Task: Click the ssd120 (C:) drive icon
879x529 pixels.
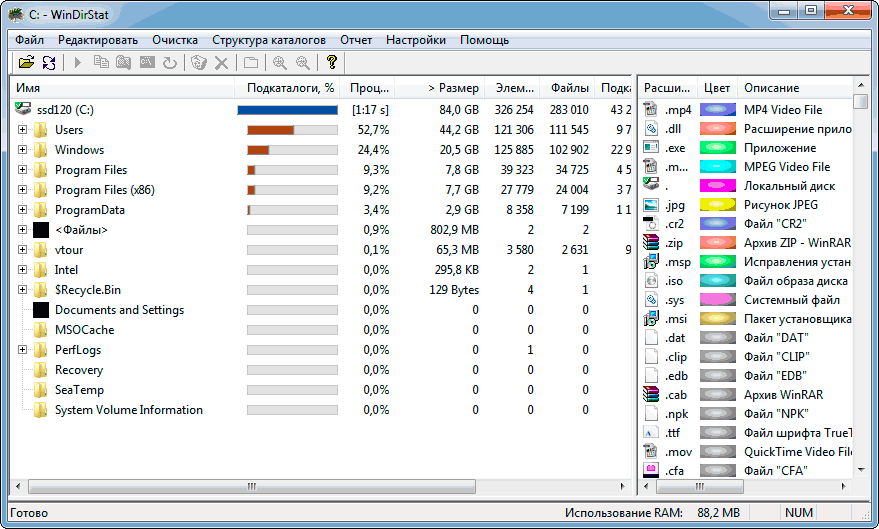Action: (x=24, y=109)
